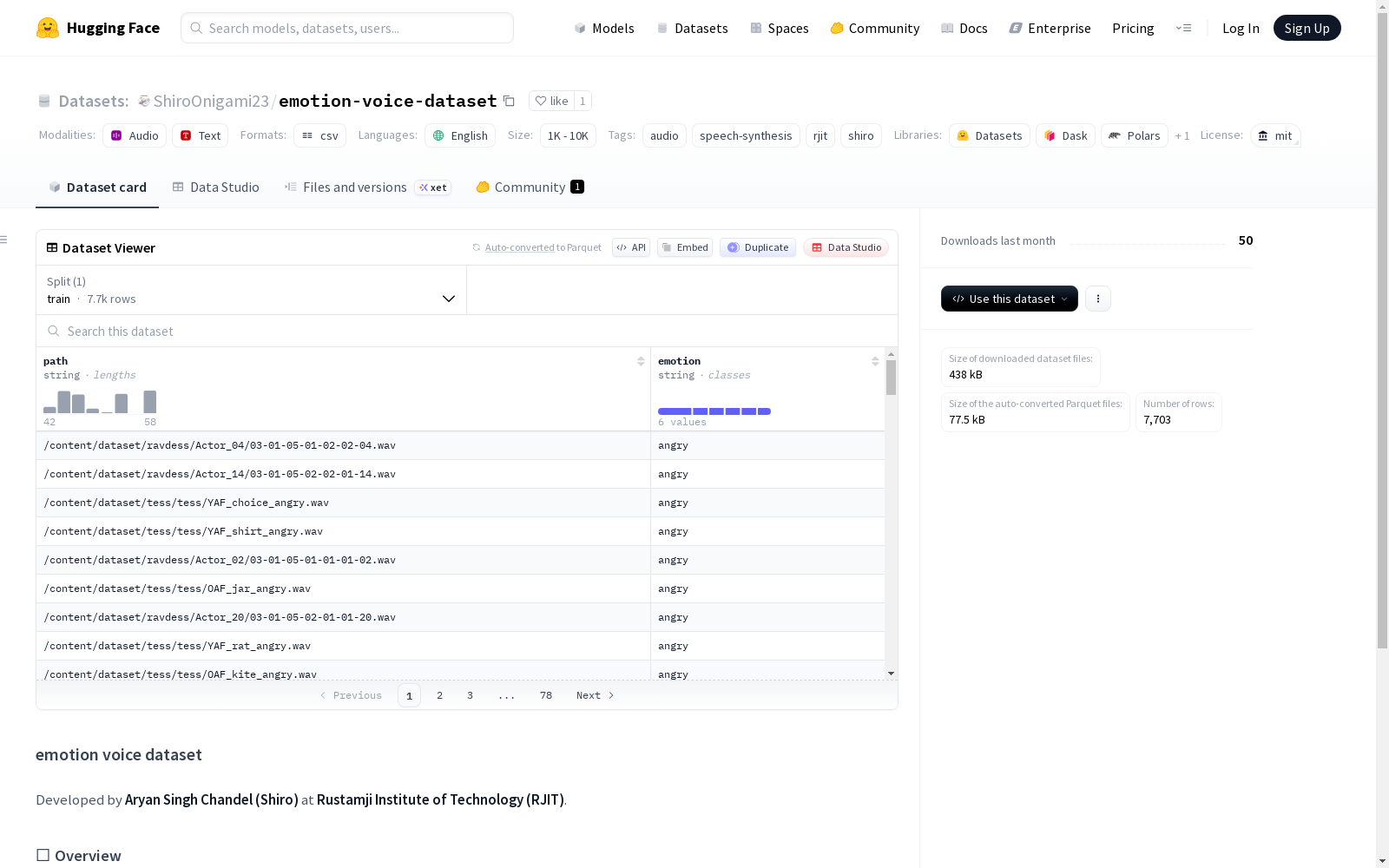1389x868 pixels.
Task: Open the Rustamji Institute of Technology link
Action: coord(440,799)
